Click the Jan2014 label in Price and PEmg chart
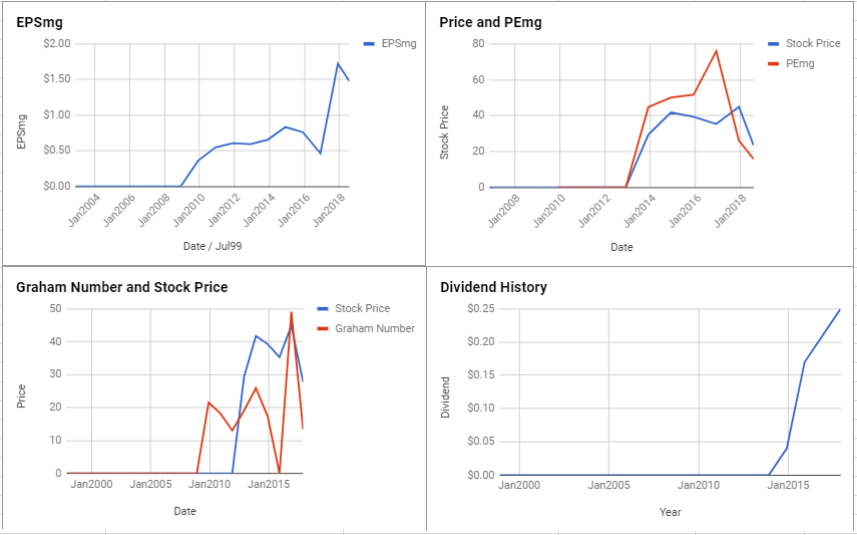857x535 pixels. (x=638, y=211)
